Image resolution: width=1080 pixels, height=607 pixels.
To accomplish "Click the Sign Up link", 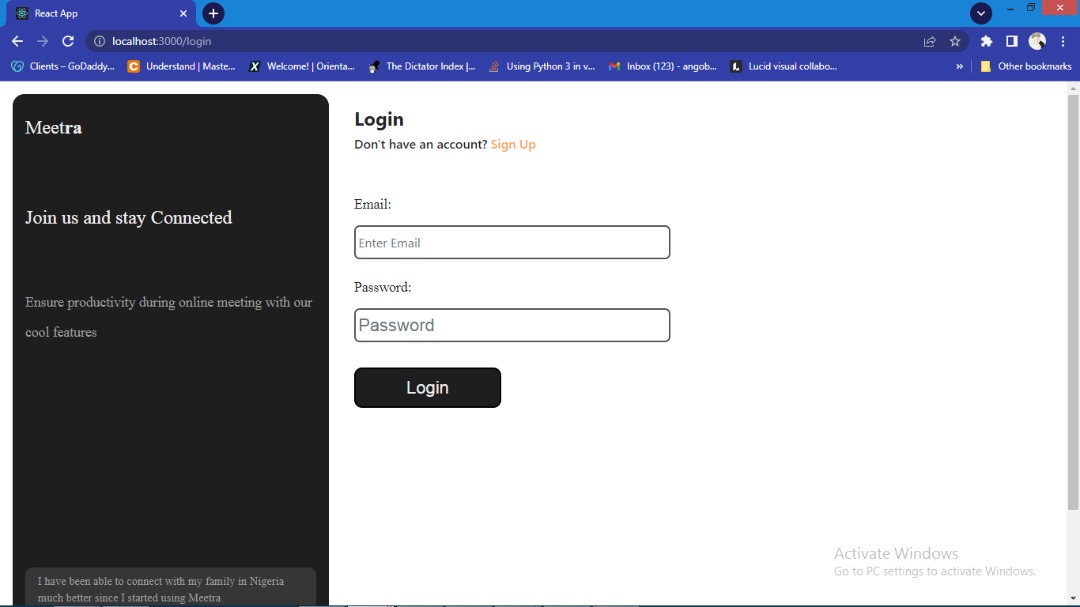I will click(x=513, y=144).
